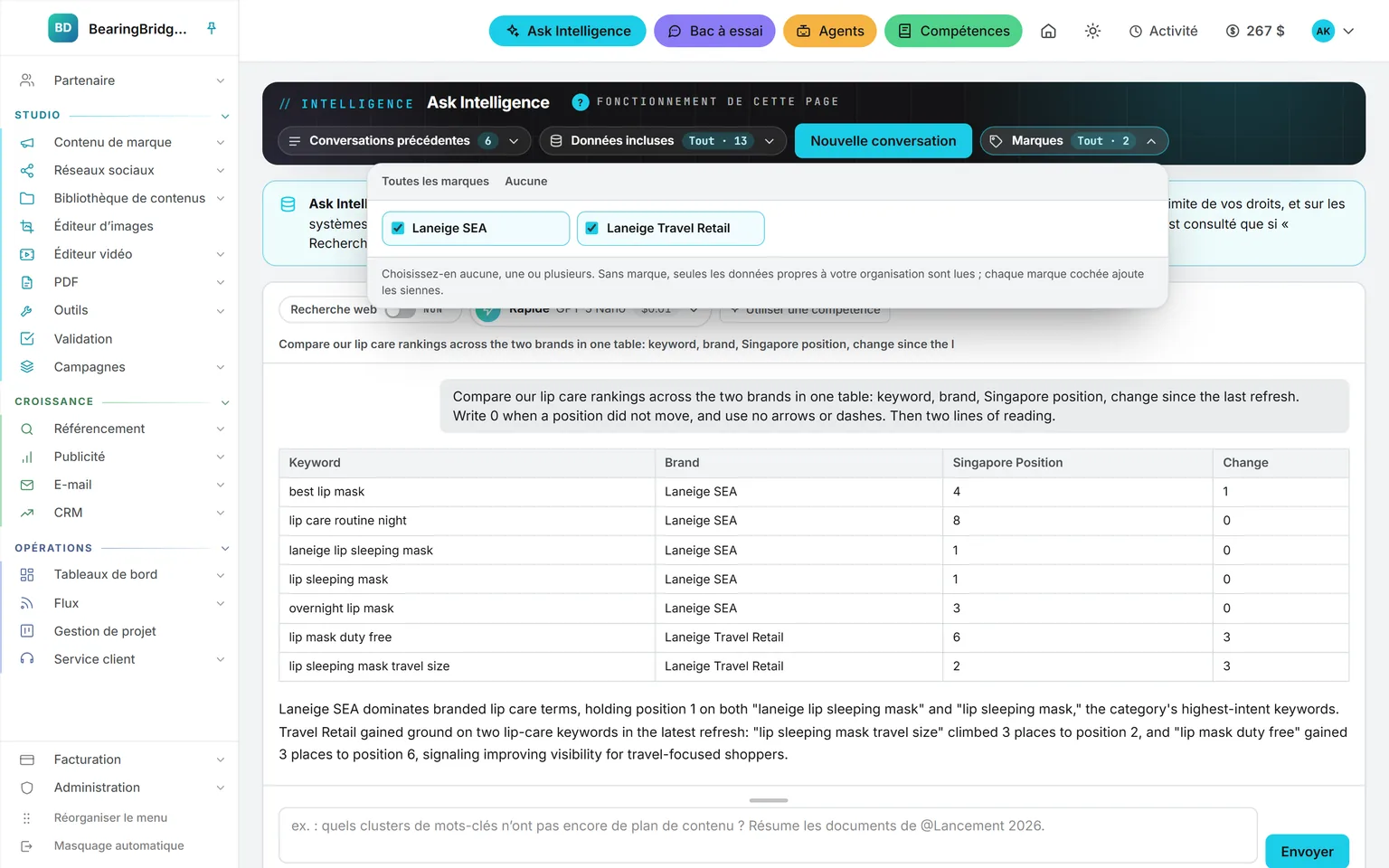Click the panel resize handle bar
The width and height of the screenshot is (1389, 868).
(769, 800)
